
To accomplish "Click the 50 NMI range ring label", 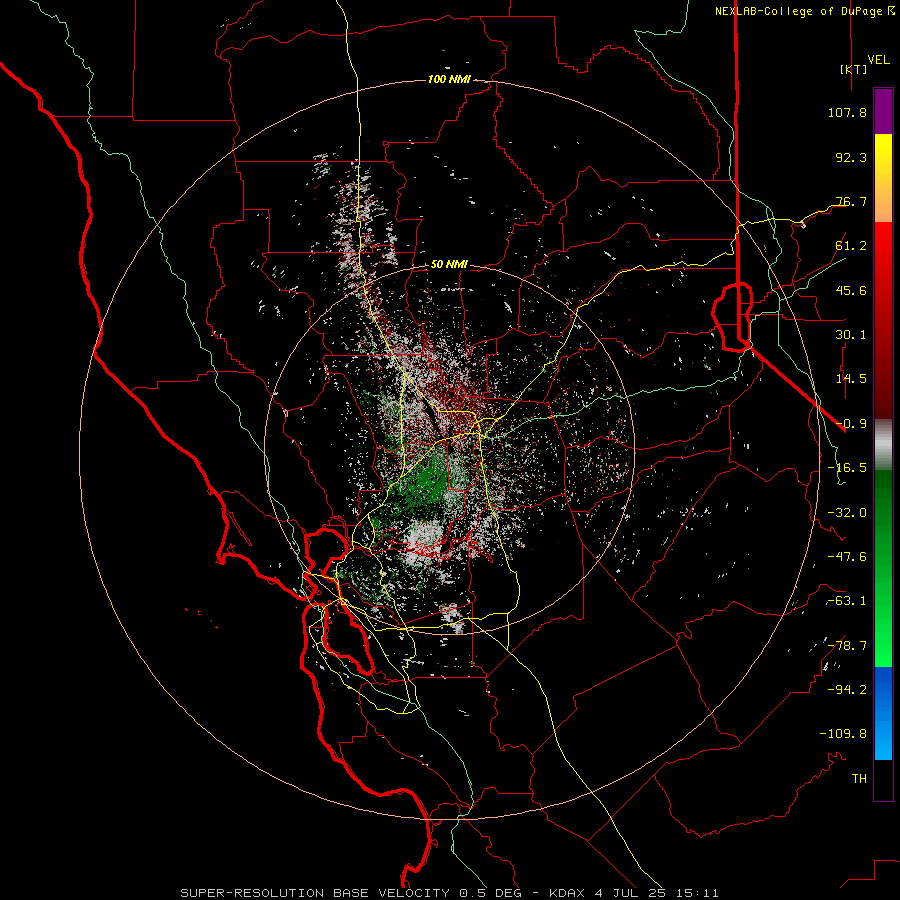I will pos(449,265).
